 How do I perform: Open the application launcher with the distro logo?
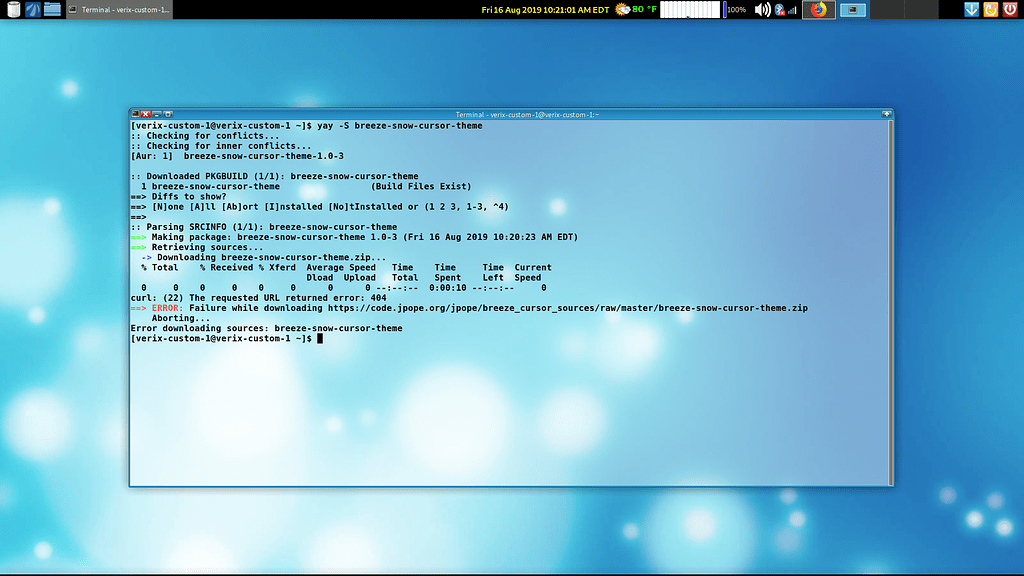click(x=32, y=9)
